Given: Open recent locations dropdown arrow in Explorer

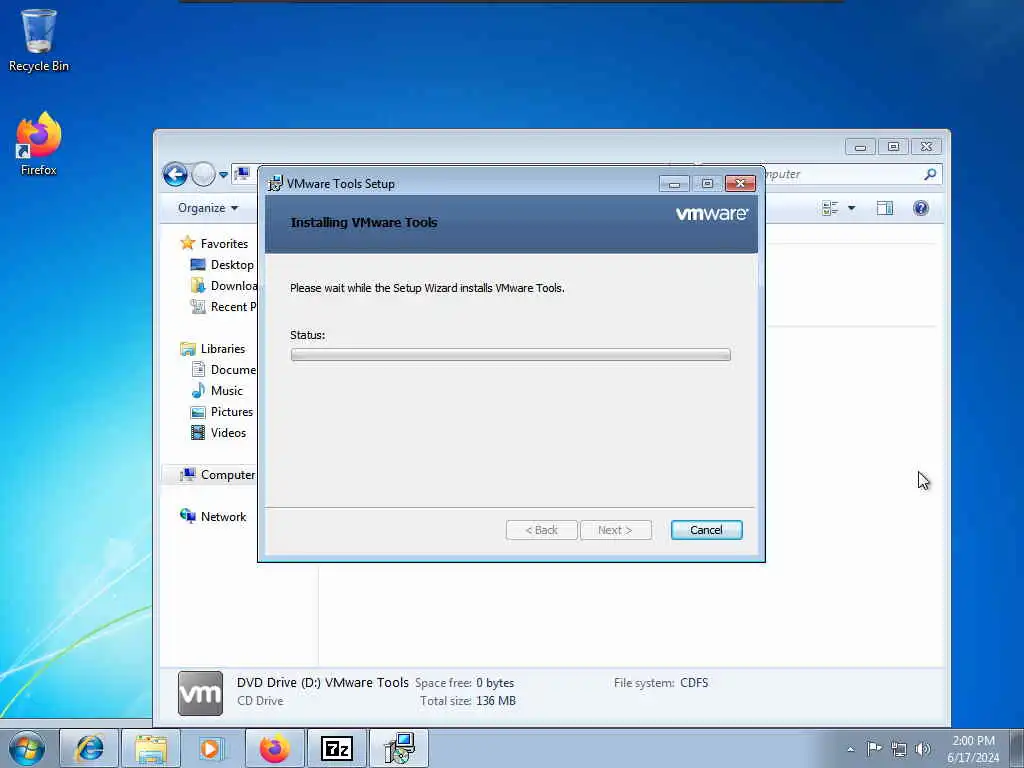Looking at the screenshot, I should [223, 175].
